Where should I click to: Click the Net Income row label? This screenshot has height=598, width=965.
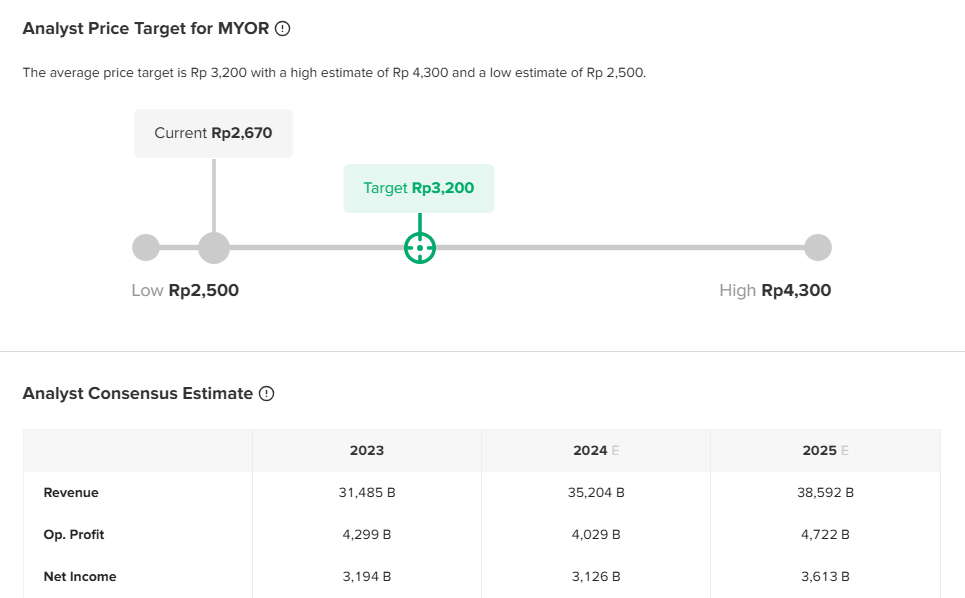click(x=80, y=577)
